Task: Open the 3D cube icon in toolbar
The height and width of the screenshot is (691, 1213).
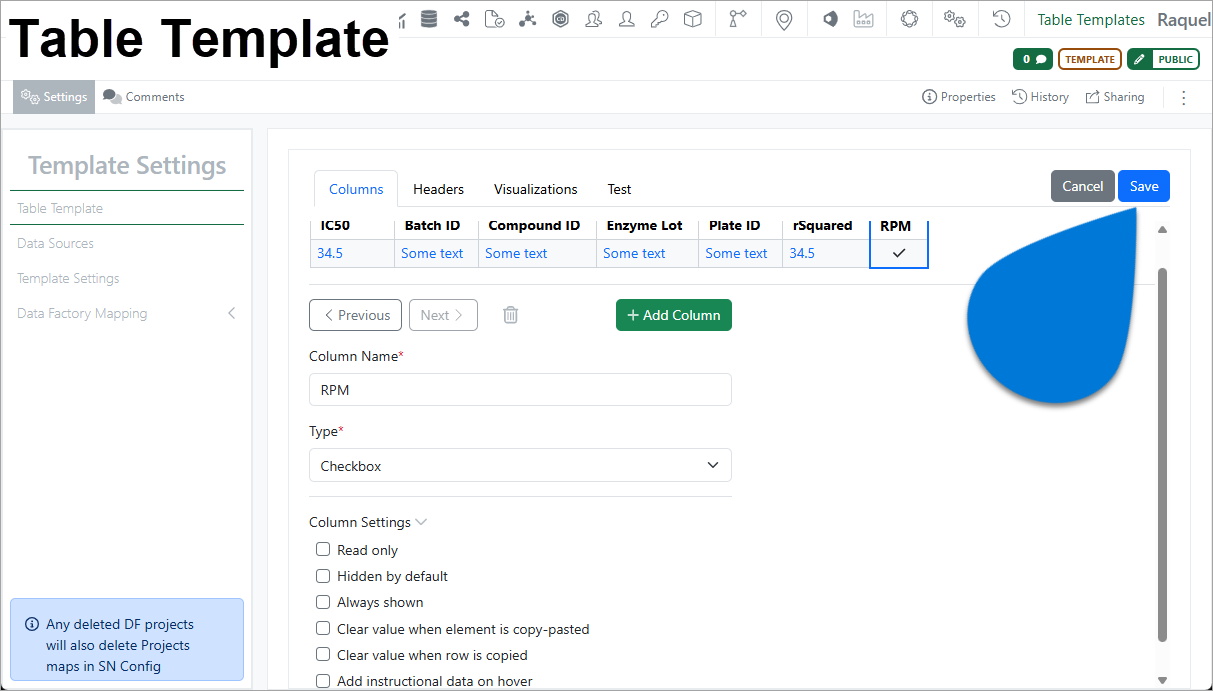Action: pyautogui.click(x=692, y=19)
